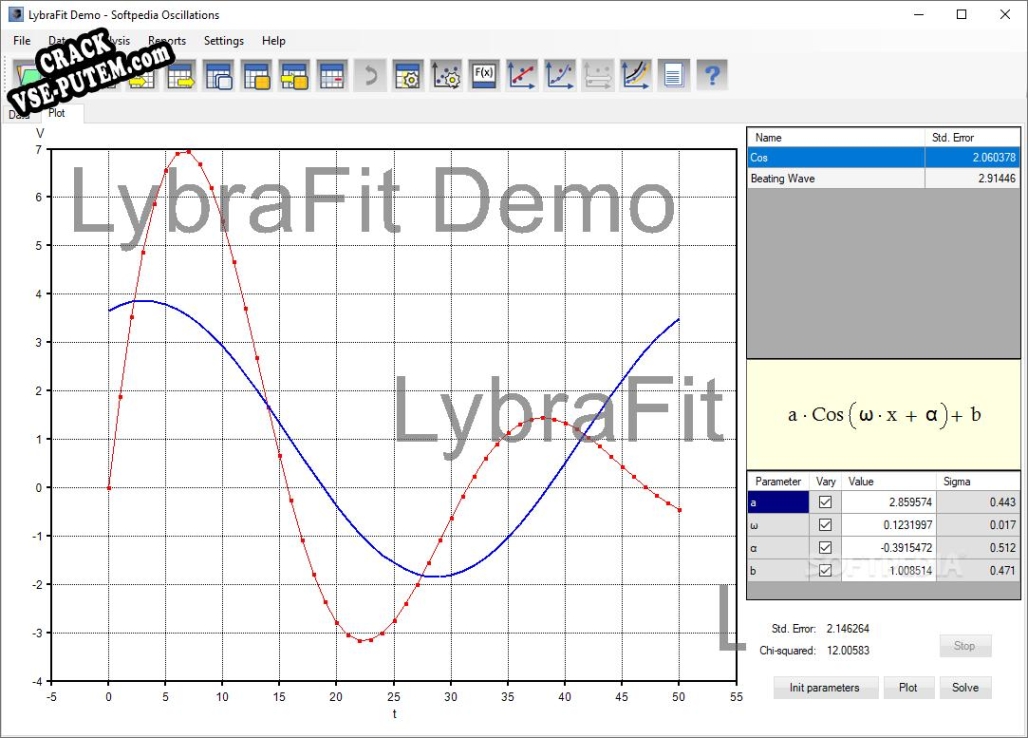The image size is (1028, 738).
Task: Click value 2.859574 for parameter a
Action: 888,502
